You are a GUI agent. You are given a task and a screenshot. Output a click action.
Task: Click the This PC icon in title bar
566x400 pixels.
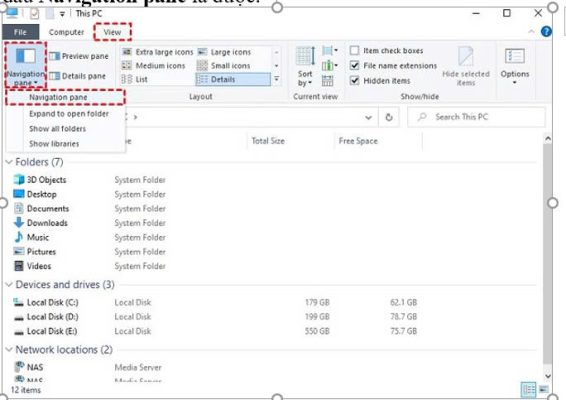[12, 14]
